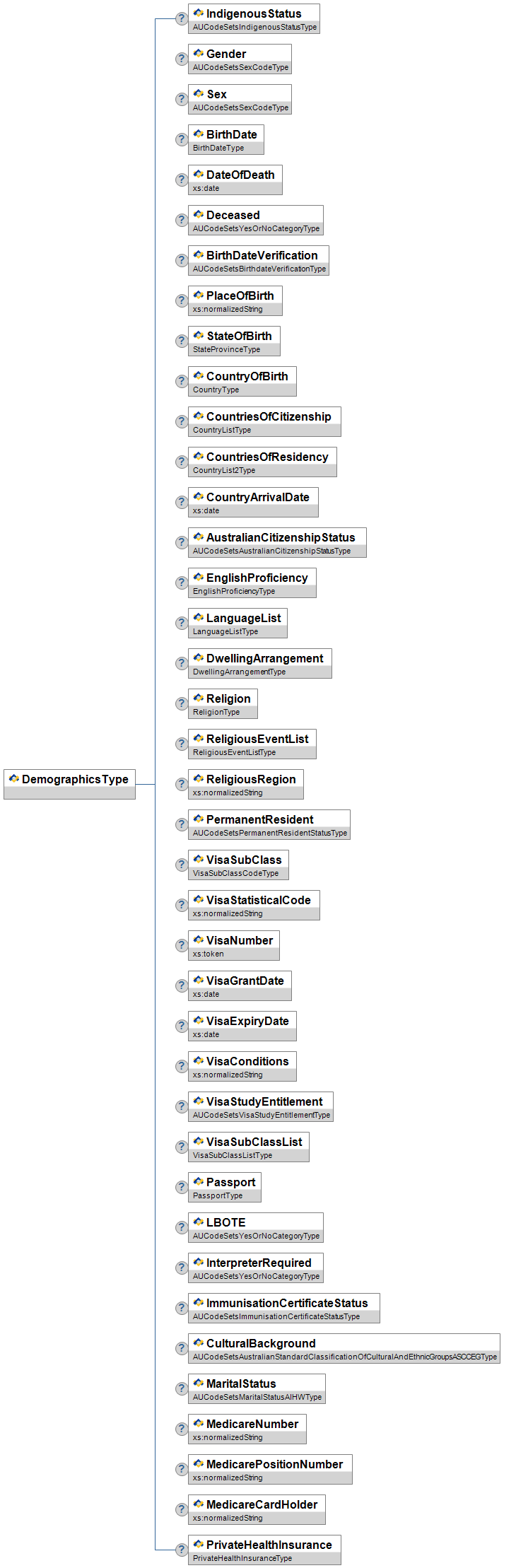
Task: Click the question mark next to Passport
Action: coord(182,1187)
